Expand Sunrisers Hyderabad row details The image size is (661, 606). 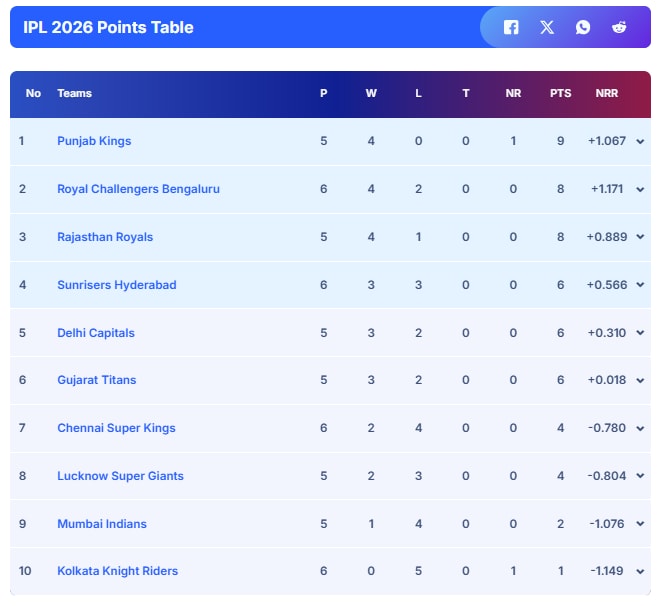pos(640,285)
